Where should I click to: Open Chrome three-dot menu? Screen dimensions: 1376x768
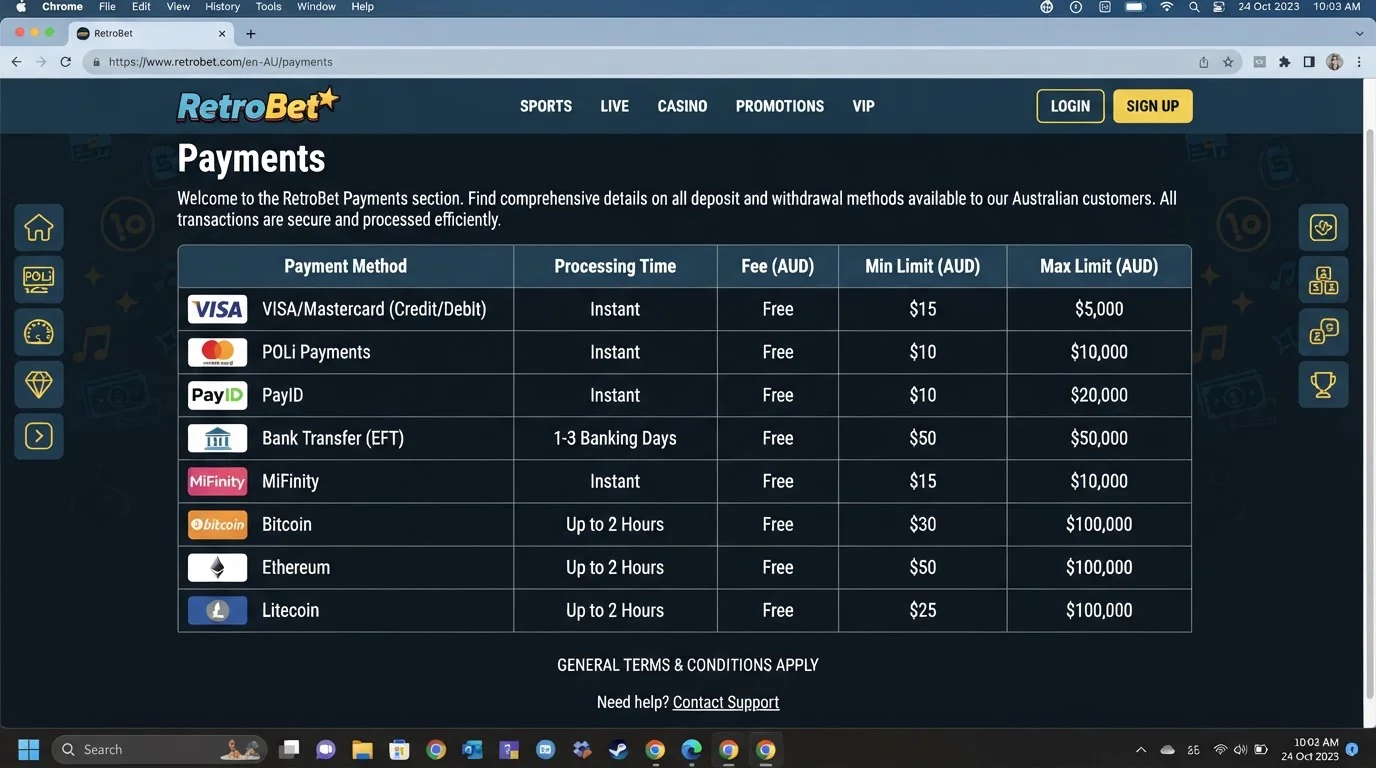click(x=1359, y=62)
